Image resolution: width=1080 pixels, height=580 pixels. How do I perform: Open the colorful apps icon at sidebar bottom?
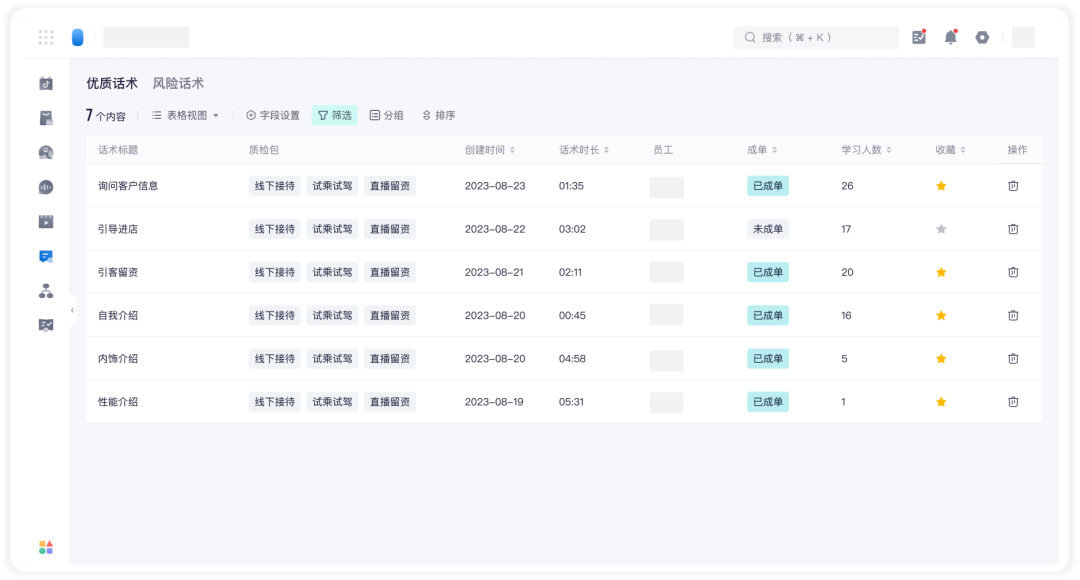pos(46,547)
